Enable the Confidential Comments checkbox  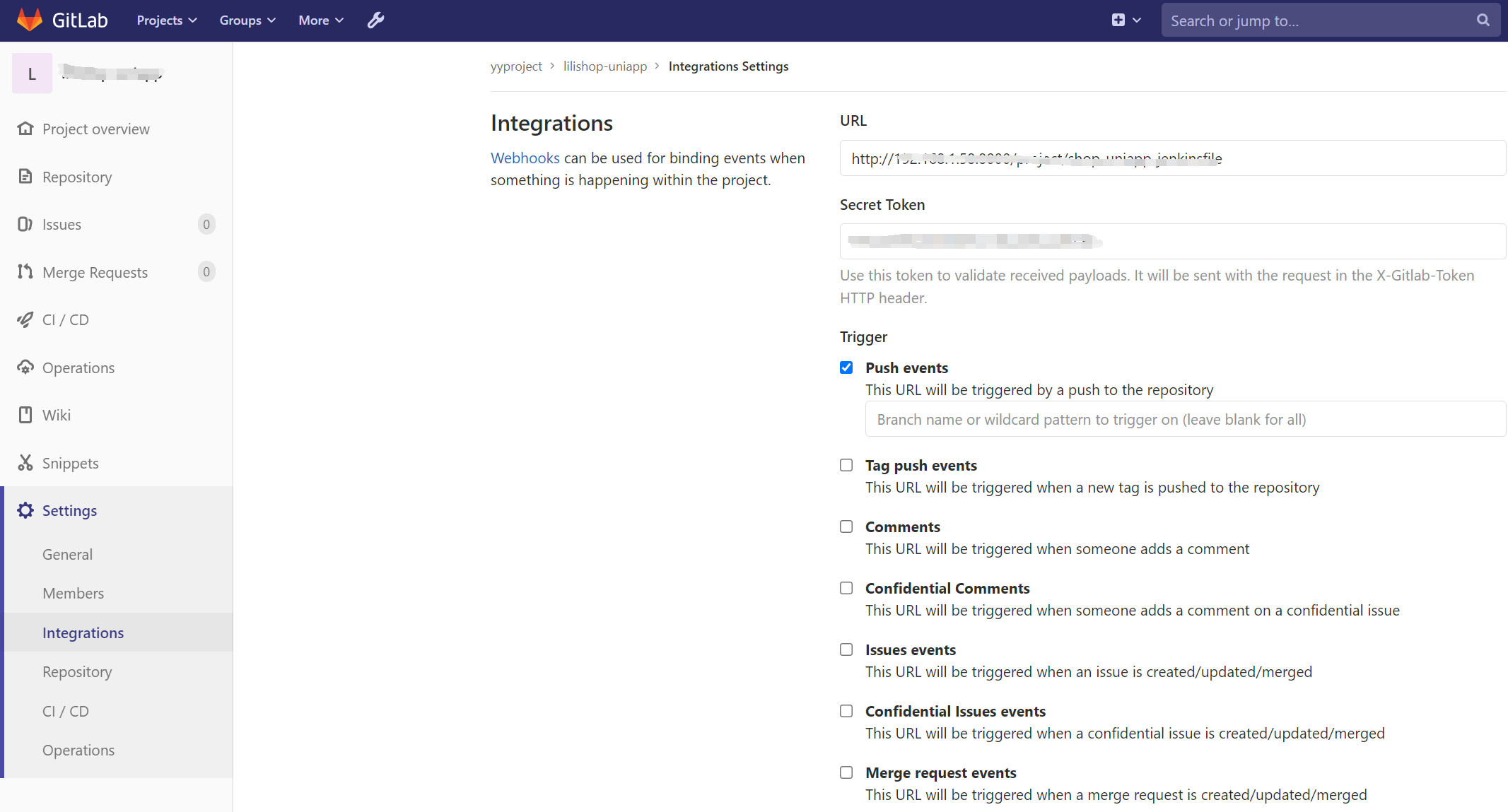click(846, 588)
